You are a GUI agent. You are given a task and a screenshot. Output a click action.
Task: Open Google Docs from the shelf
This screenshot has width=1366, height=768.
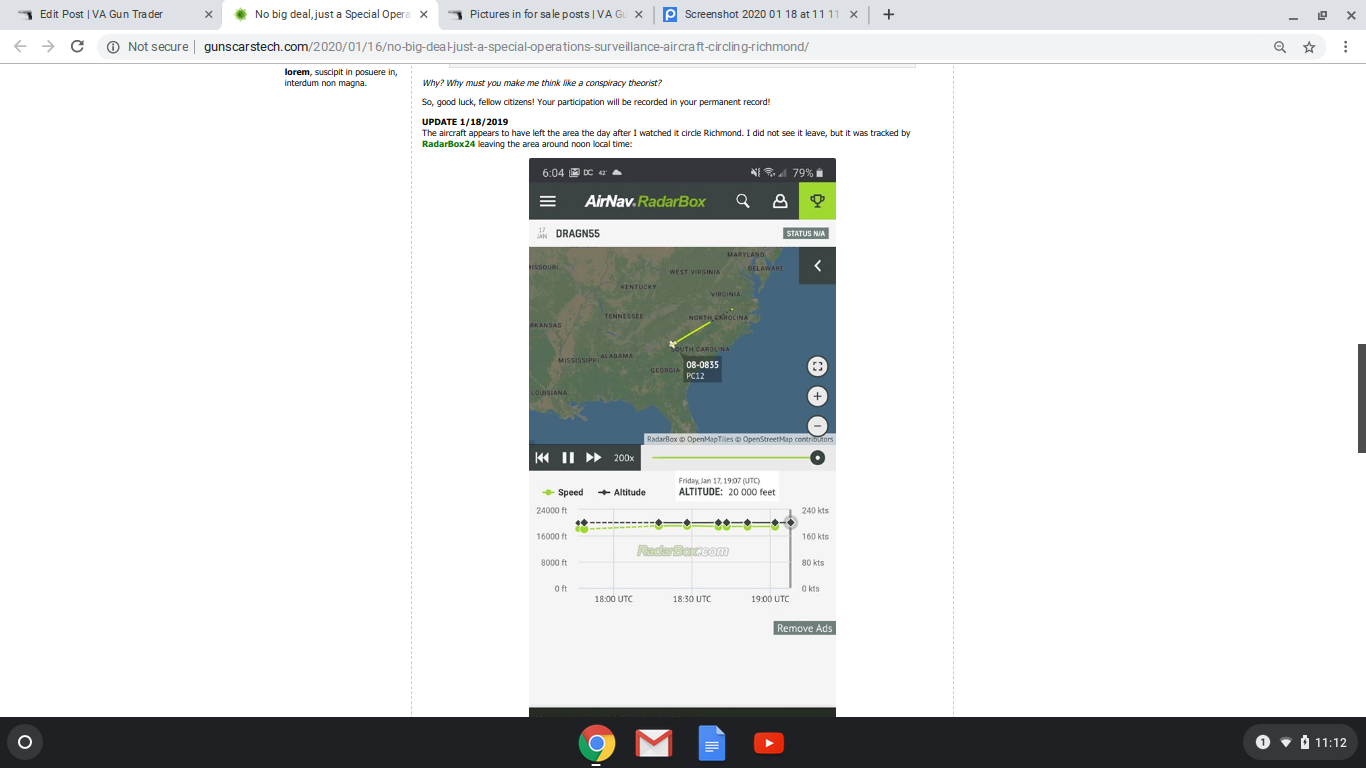click(711, 743)
